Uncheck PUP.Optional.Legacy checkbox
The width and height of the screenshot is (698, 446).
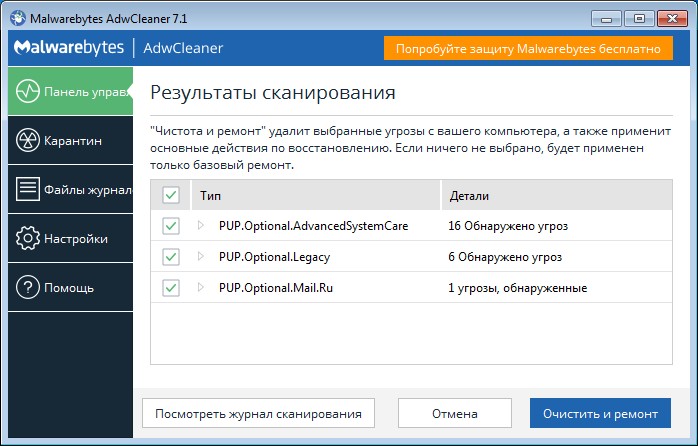coord(171,257)
